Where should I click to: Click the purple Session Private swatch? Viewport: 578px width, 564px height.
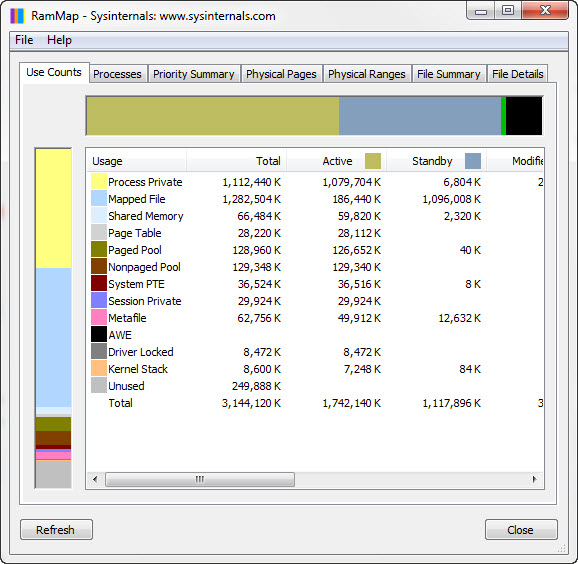pyautogui.click(x=99, y=300)
